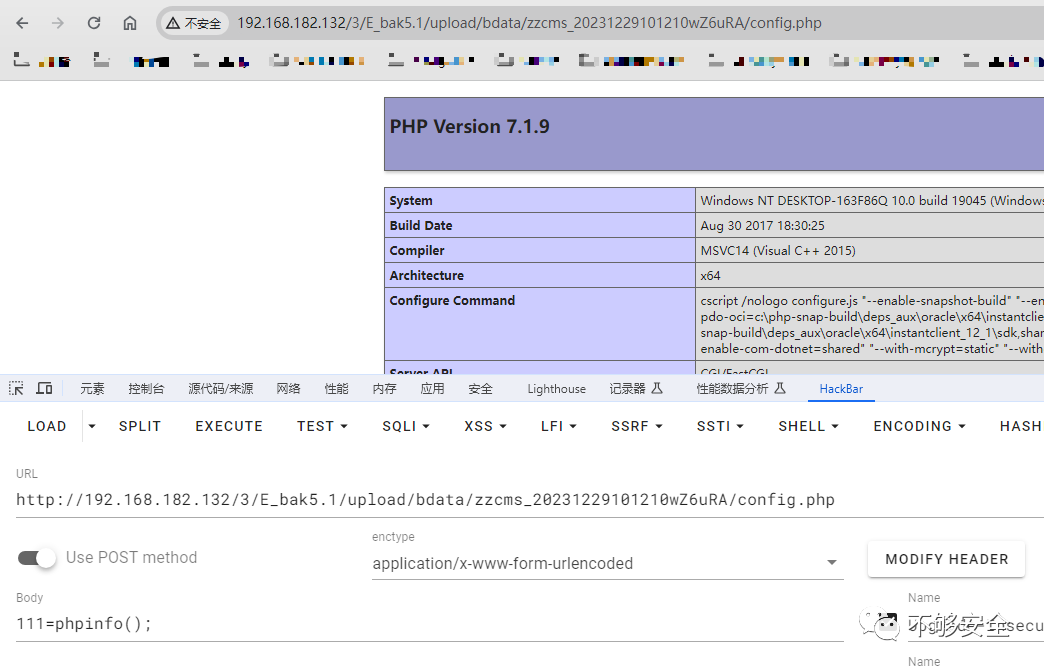Open the TEST dropdown menu
Image resolution: width=1044 pixels, height=671 pixels.
(322, 426)
